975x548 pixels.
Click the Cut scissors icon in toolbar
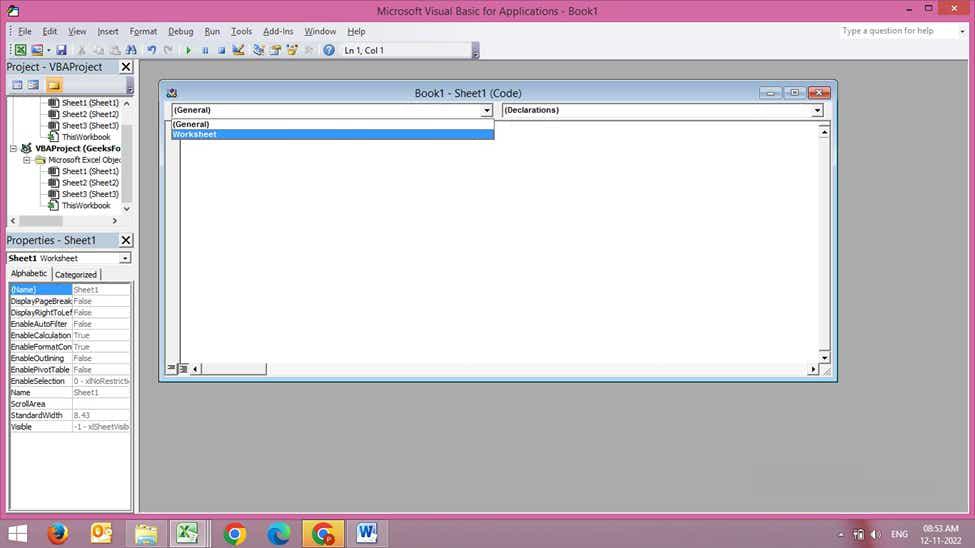(x=81, y=50)
